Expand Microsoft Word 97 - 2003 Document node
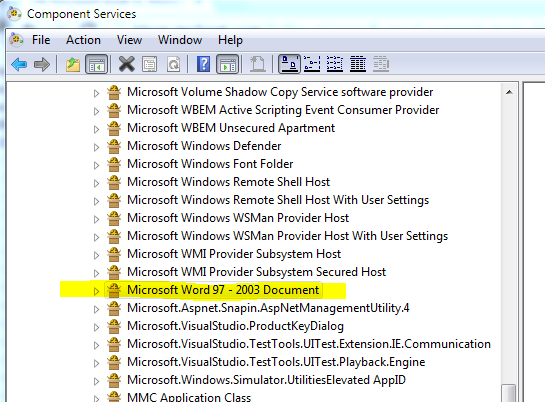This screenshot has width=545, height=402. [97, 291]
